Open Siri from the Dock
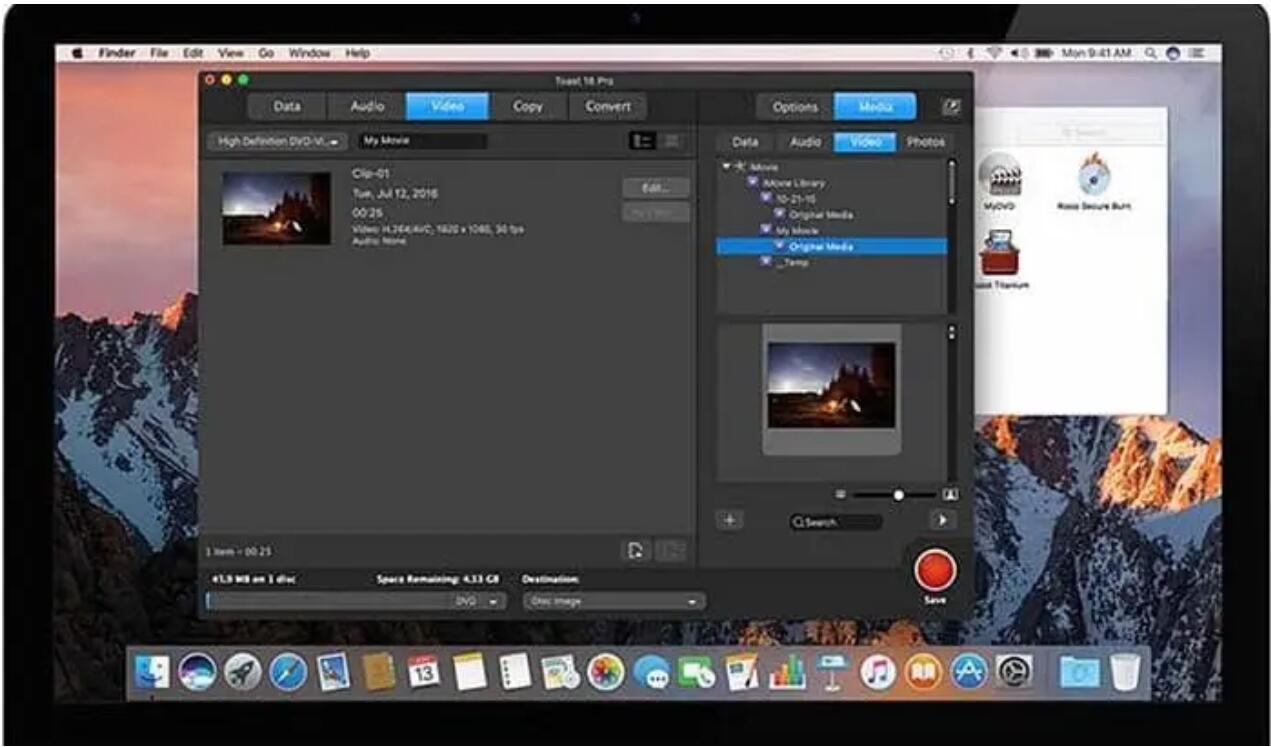1271x747 pixels. click(197, 672)
